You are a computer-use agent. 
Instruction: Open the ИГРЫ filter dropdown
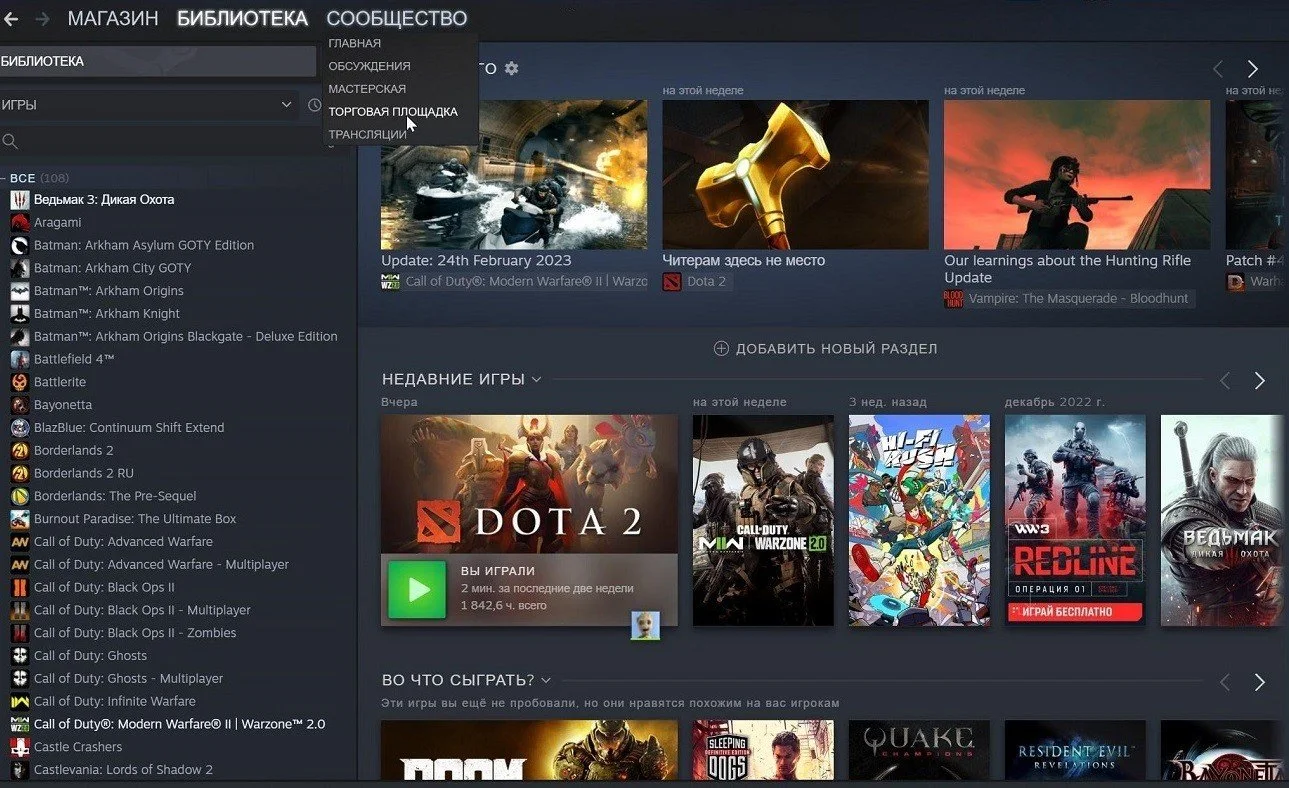(x=149, y=105)
